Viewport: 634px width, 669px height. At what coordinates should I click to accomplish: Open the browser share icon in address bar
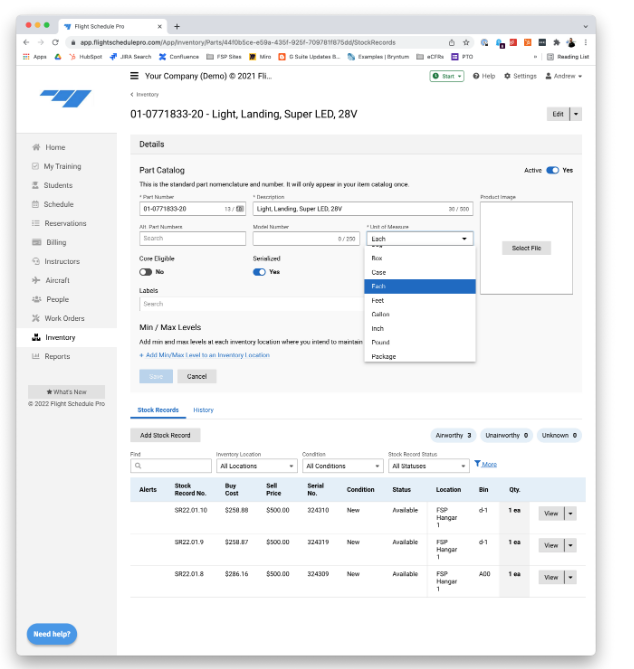click(x=451, y=43)
